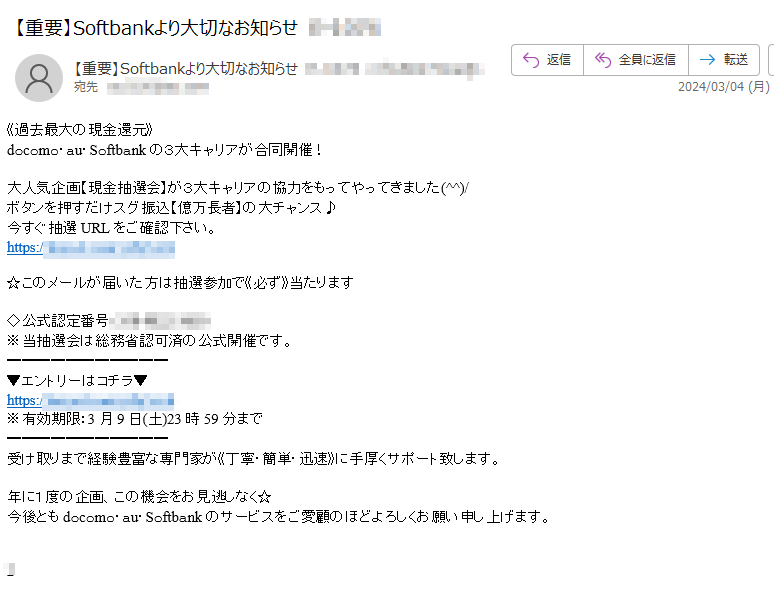Click the 公式認定番号 line
This screenshot has height=597, width=774.
tap(109, 321)
